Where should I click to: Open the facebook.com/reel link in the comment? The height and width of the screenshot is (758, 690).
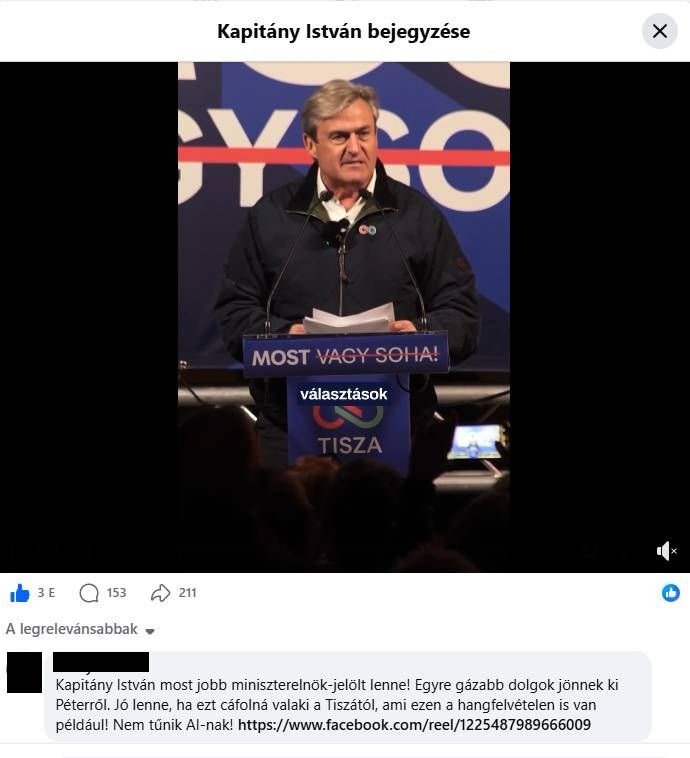pos(414,725)
